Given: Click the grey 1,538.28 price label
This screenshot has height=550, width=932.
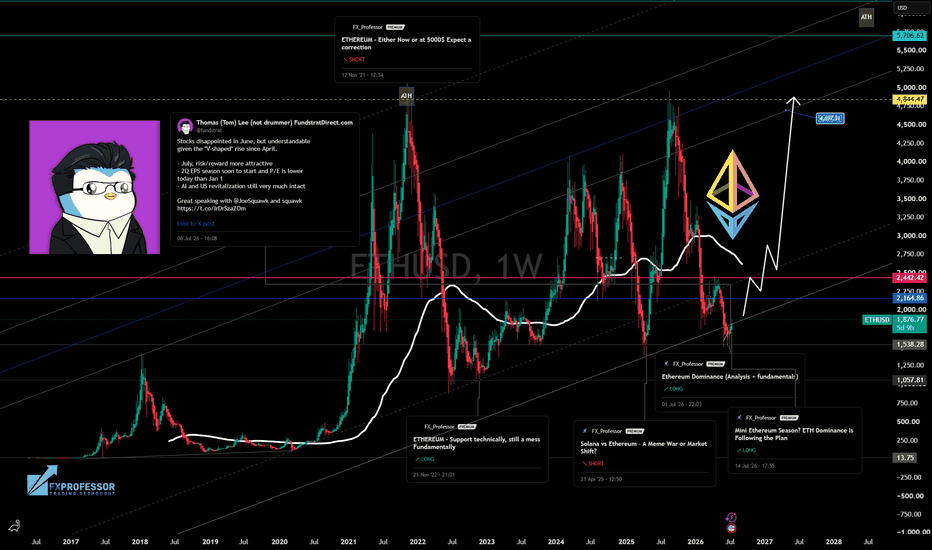Looking at the screenshot, I should [909, 344].
